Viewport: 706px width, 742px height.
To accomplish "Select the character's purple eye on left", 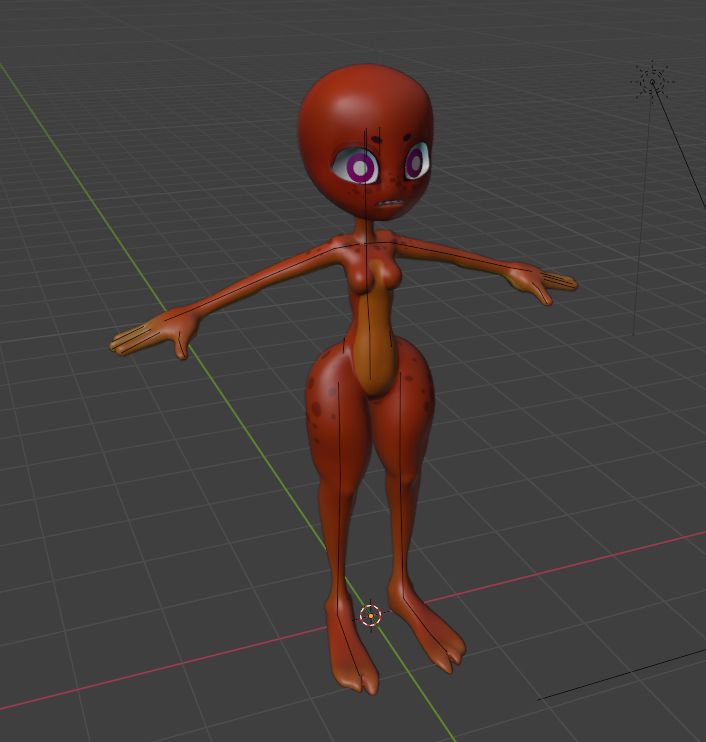I will click(x=360, y=167).
